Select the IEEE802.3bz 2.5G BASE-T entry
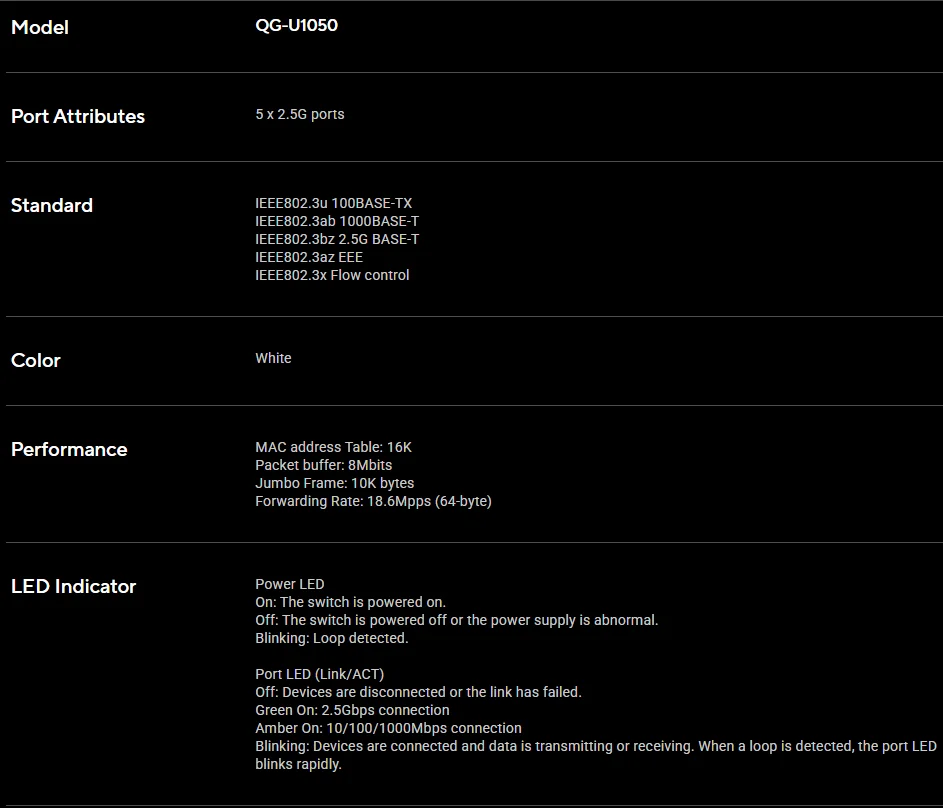Screen dimensions: 943x808 pos(337,239)
